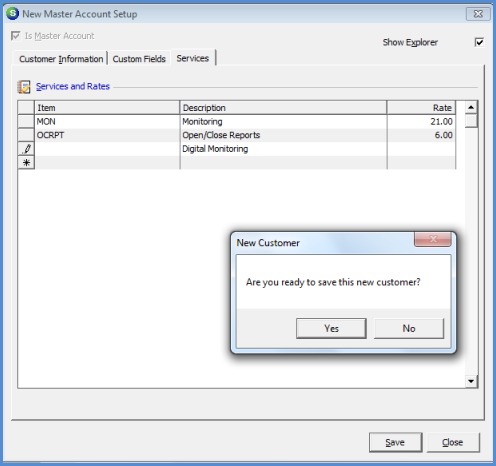Image resolution: width=496 pixels, height=466 pixels.
Task: Open the Services and Rates link
Action: (73, 86)
